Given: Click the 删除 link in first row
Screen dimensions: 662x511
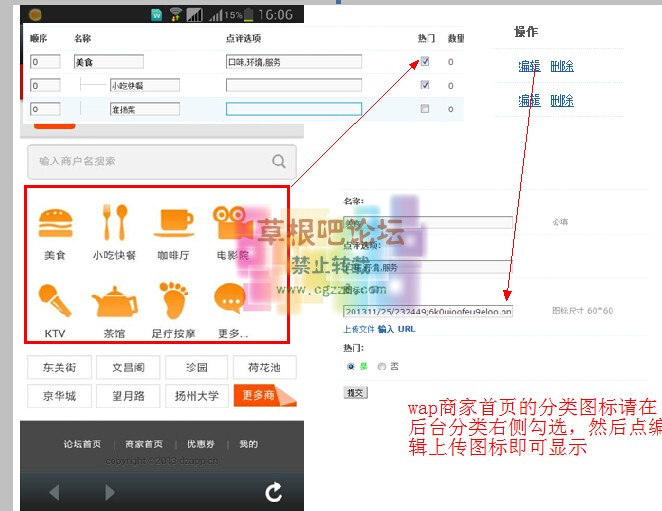Looking at the screenshot, I should coord(562,66).
